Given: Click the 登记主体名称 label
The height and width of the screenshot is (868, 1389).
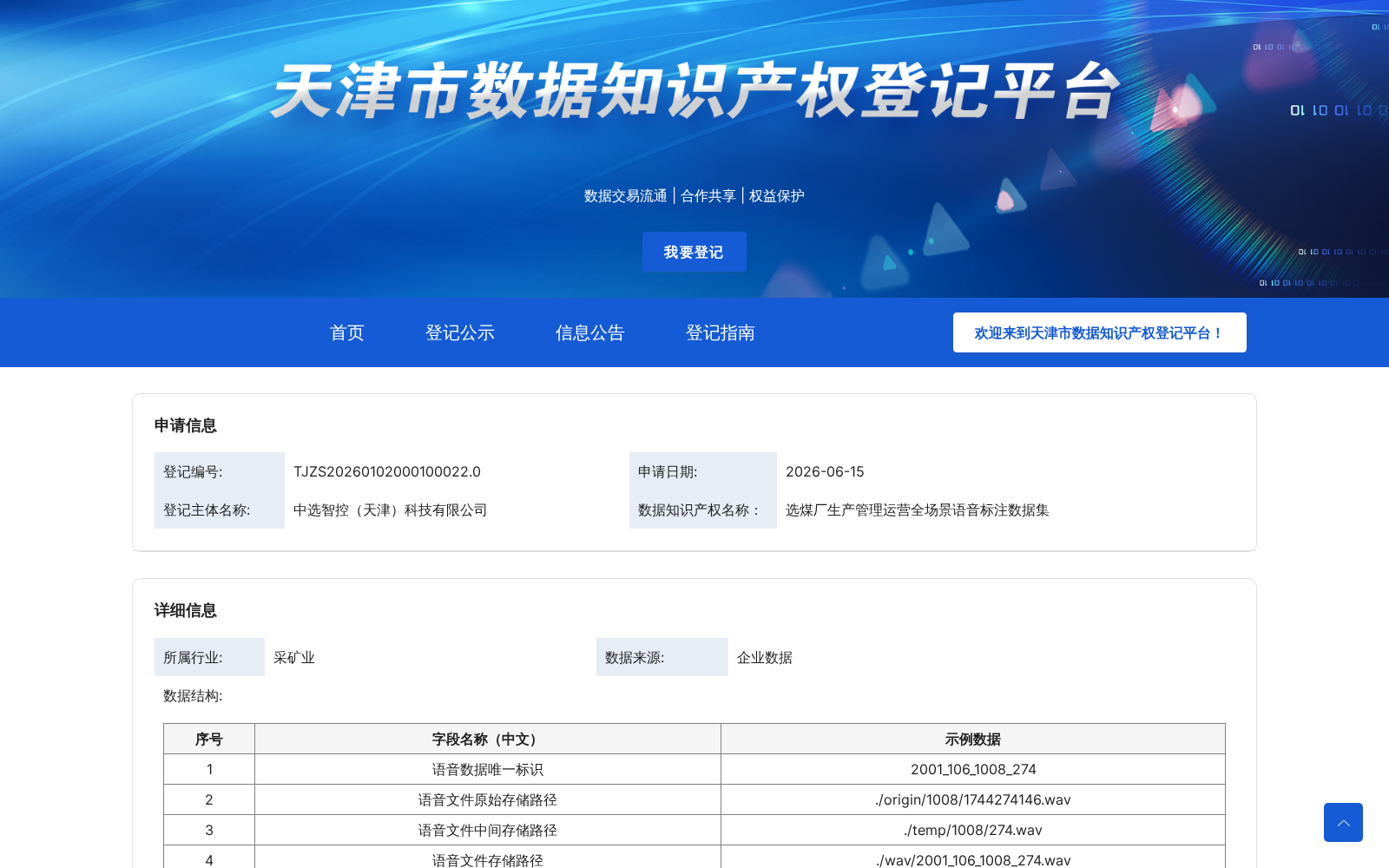Looking at the screenshot, I should (x=207, y=510).
